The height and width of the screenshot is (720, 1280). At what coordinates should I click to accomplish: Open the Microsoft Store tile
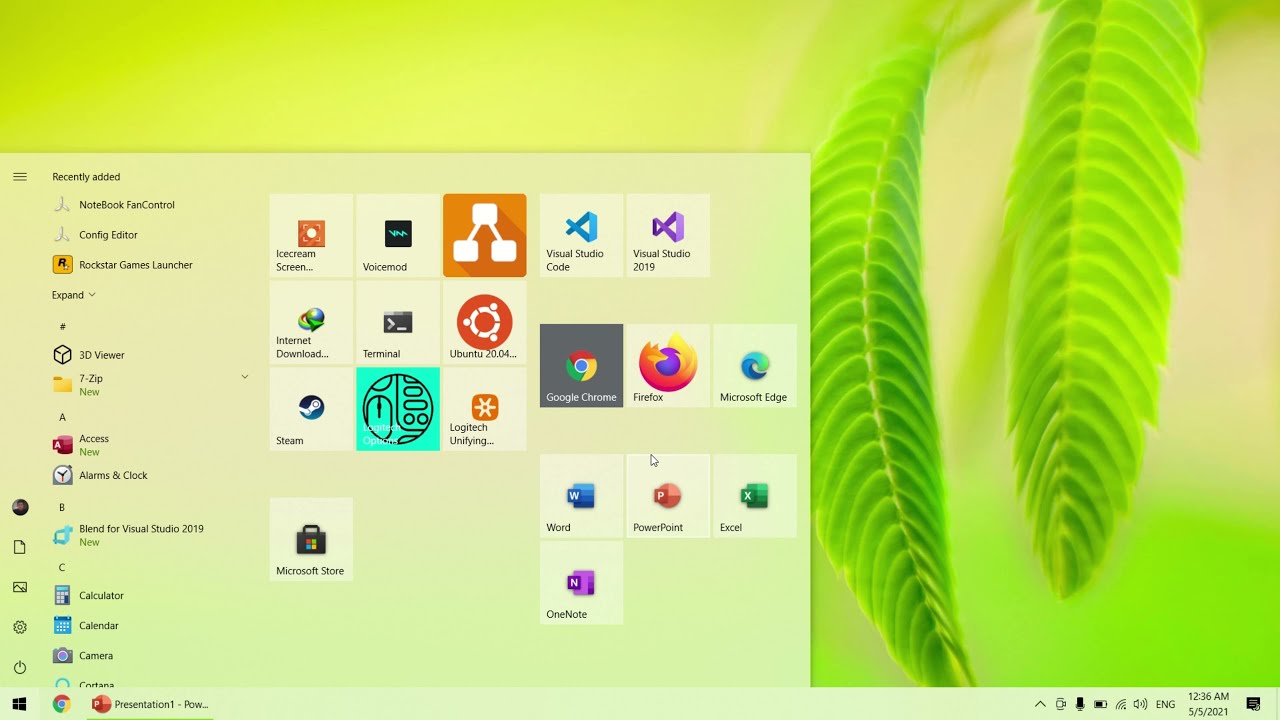(311, 539)
